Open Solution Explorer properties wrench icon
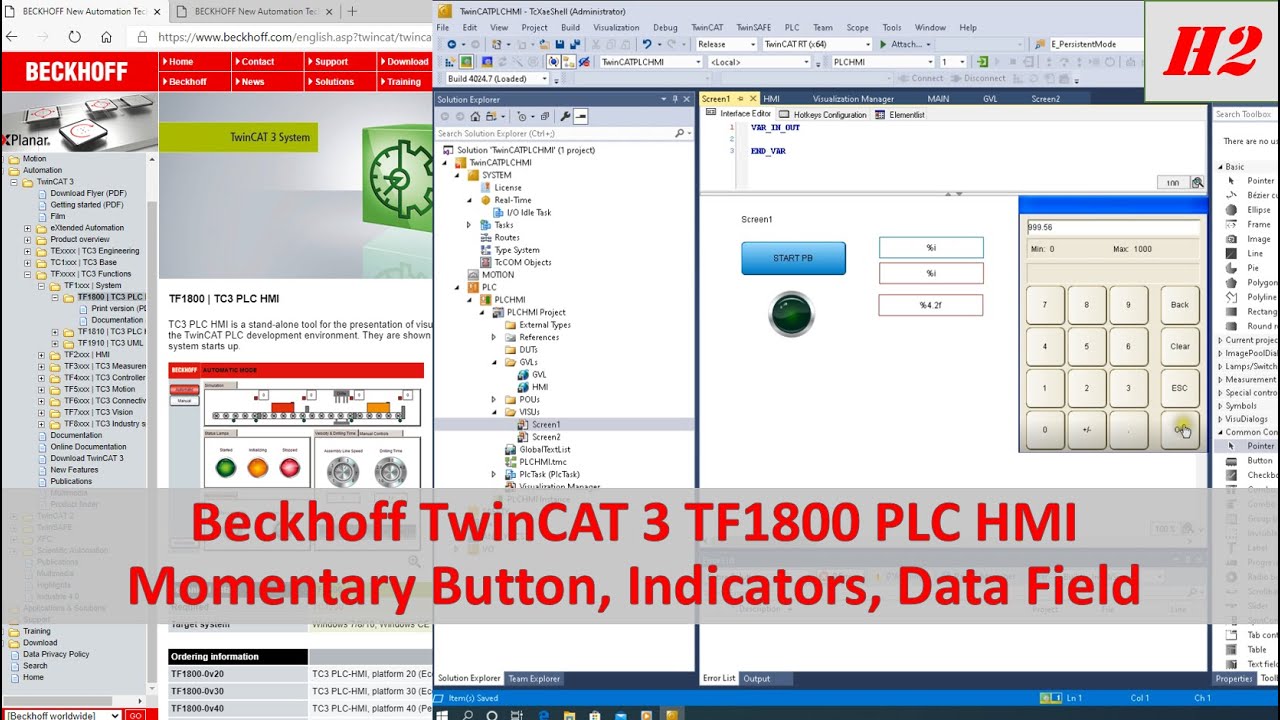 tap(565, 116)
